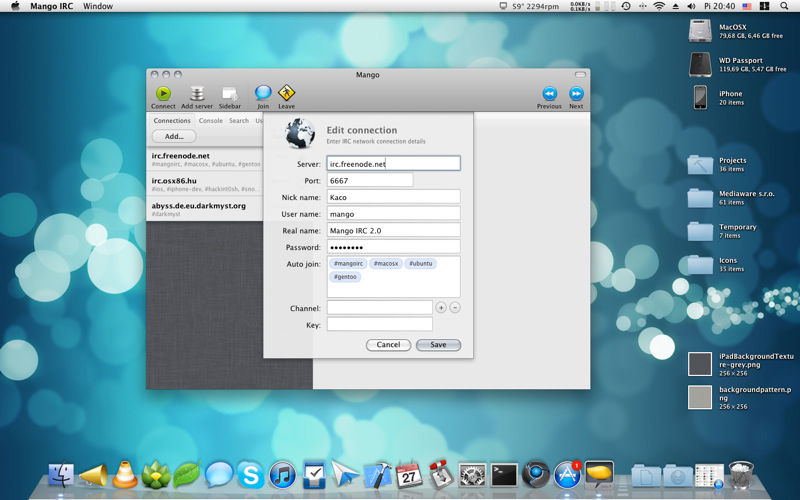Viewport: 800px width, 500px height.
Task: Switch to the Search tab
Action: click(x=239, y=120)
